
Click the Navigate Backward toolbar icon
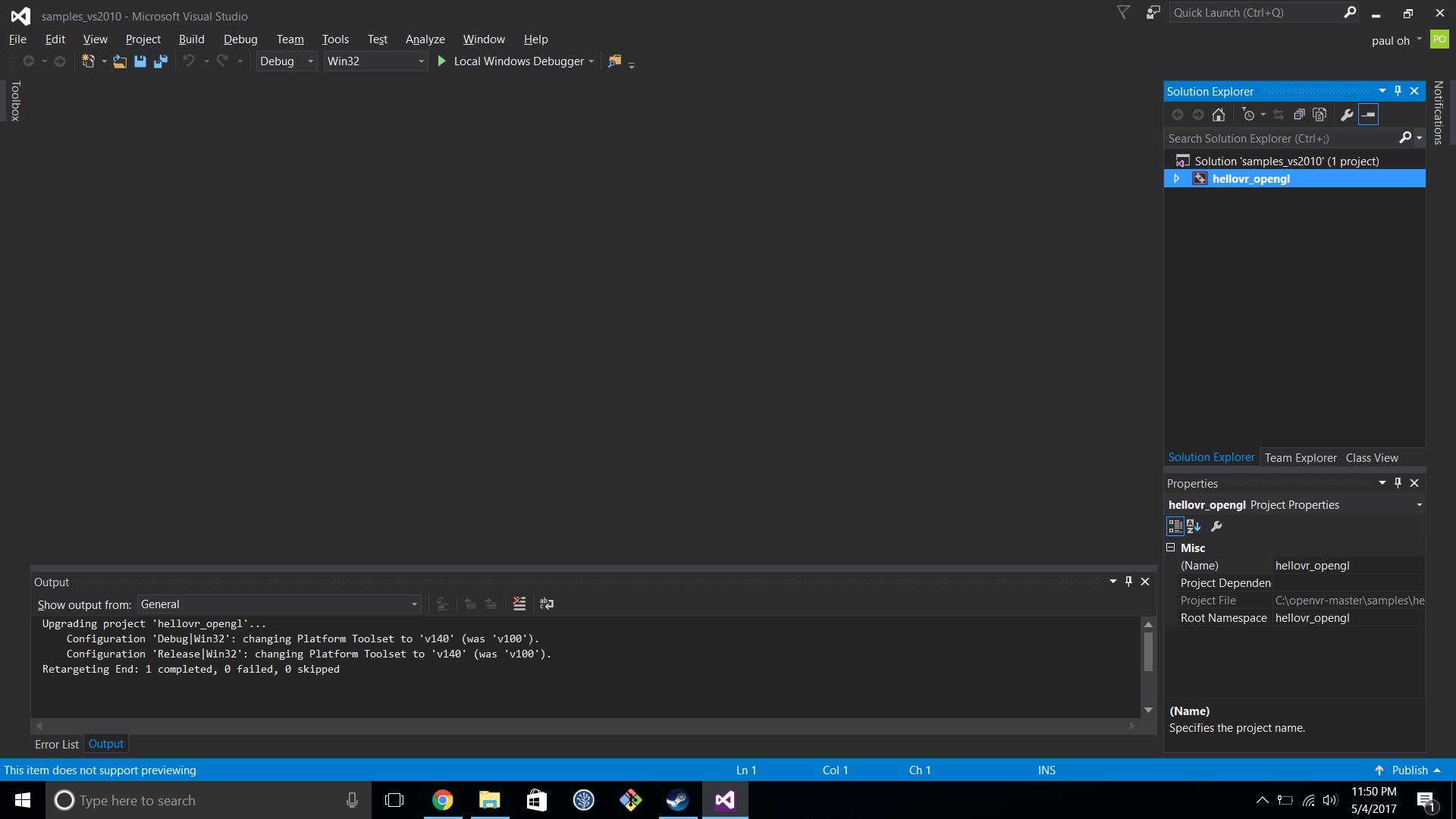tap(29, 61)
